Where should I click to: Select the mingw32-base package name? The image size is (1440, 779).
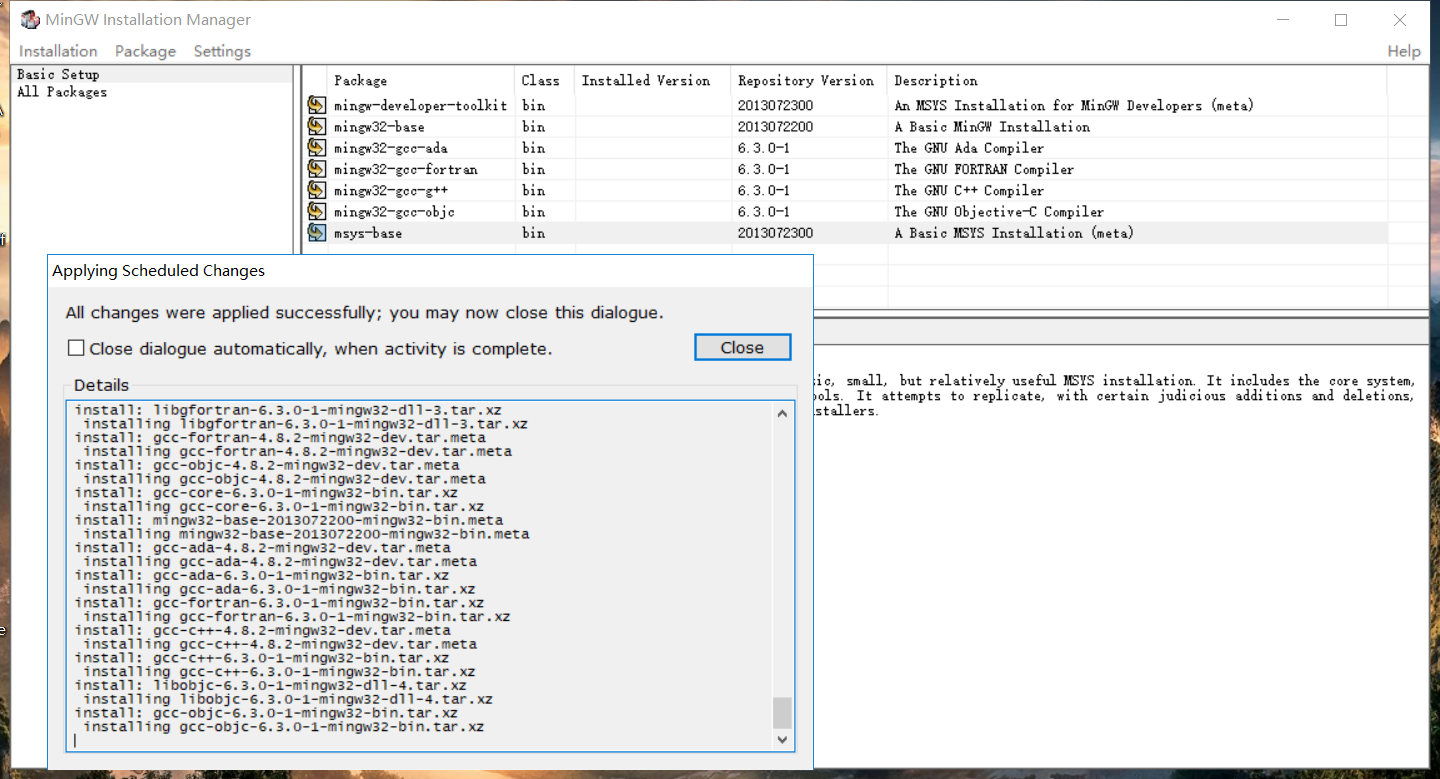379,127
